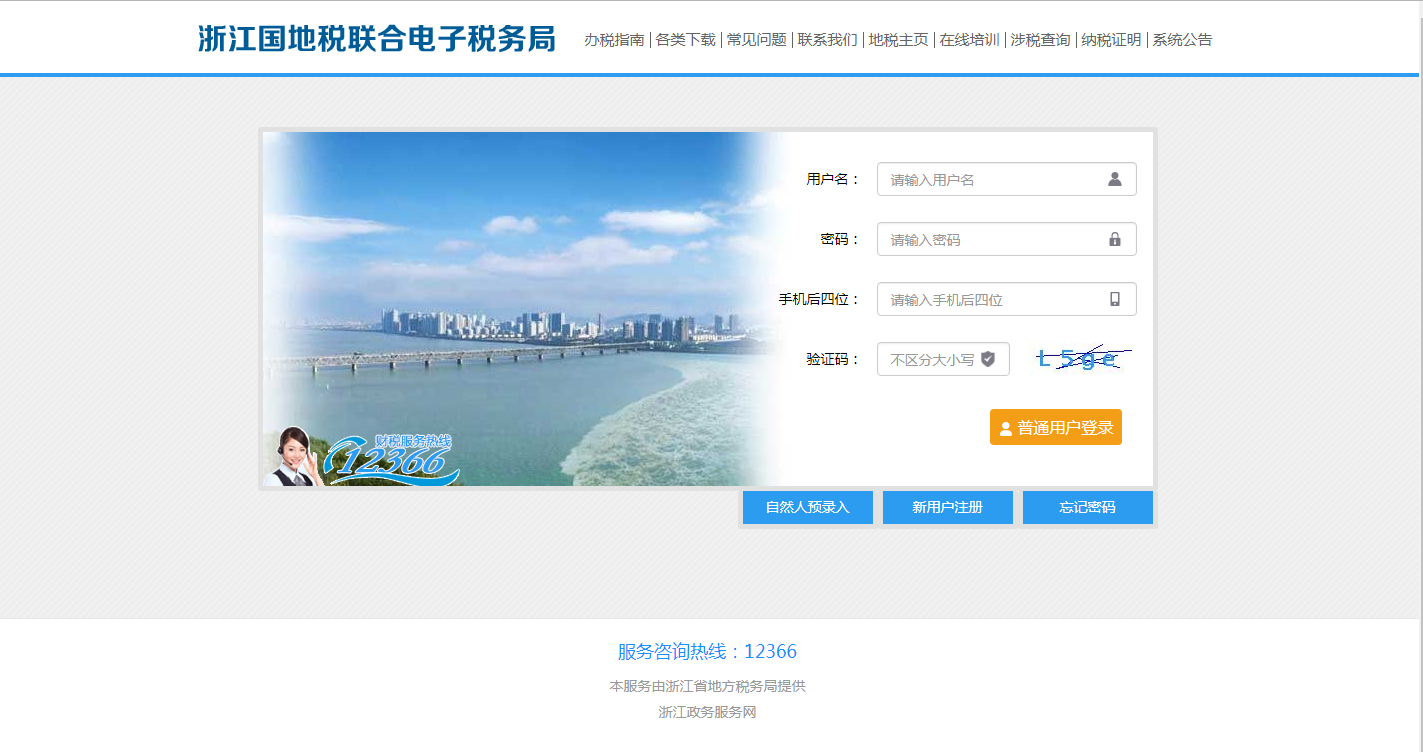Refresh the captcha image L5ge
The width and height of the screenshot is (1423, 752).
[x=1082, y=359]
